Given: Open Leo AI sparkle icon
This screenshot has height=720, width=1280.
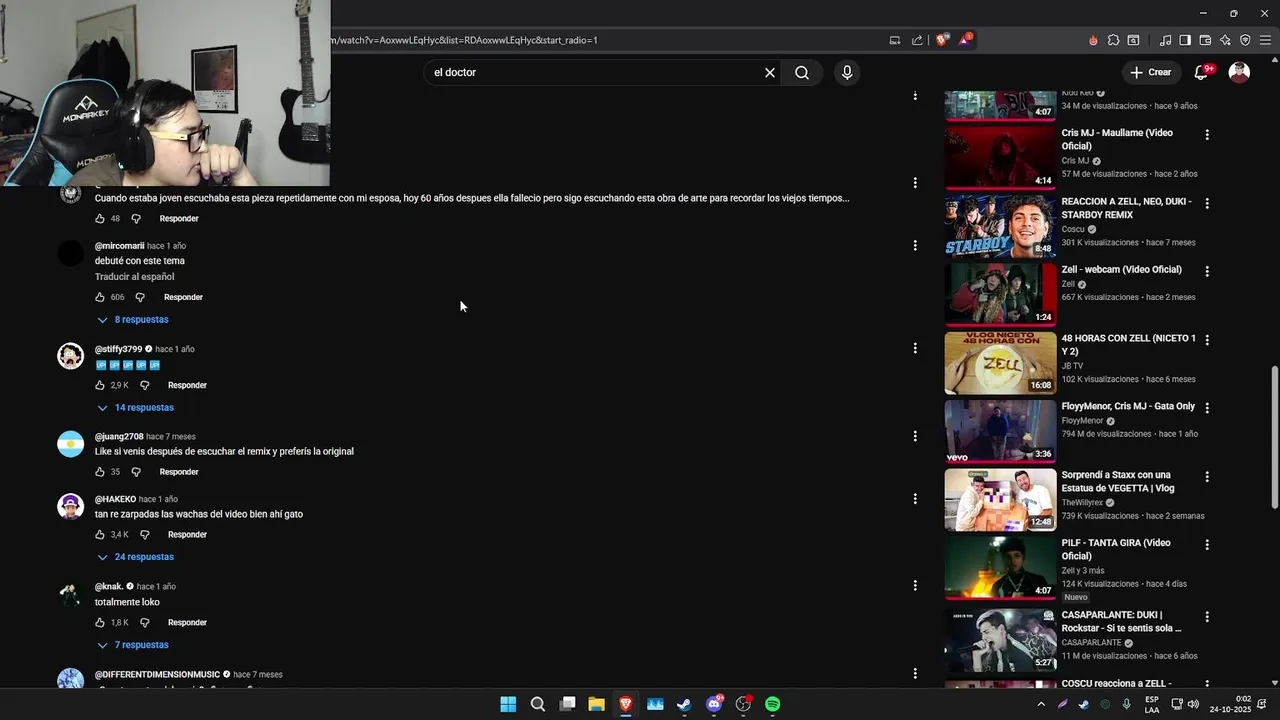Looking at the screenshot, I should (1225, 40).
